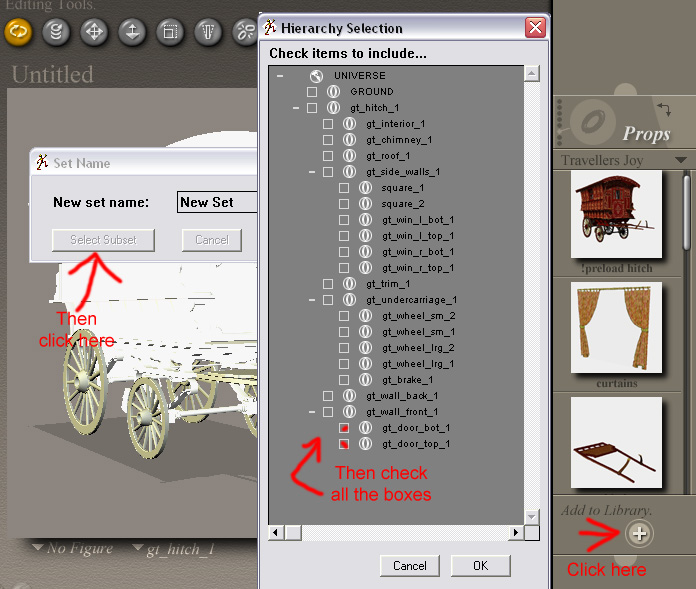The height and width of the screenshot is (589, 696).
Task: Click hierarchy list scroll down arrow
Action: click(x=532, y=517)
